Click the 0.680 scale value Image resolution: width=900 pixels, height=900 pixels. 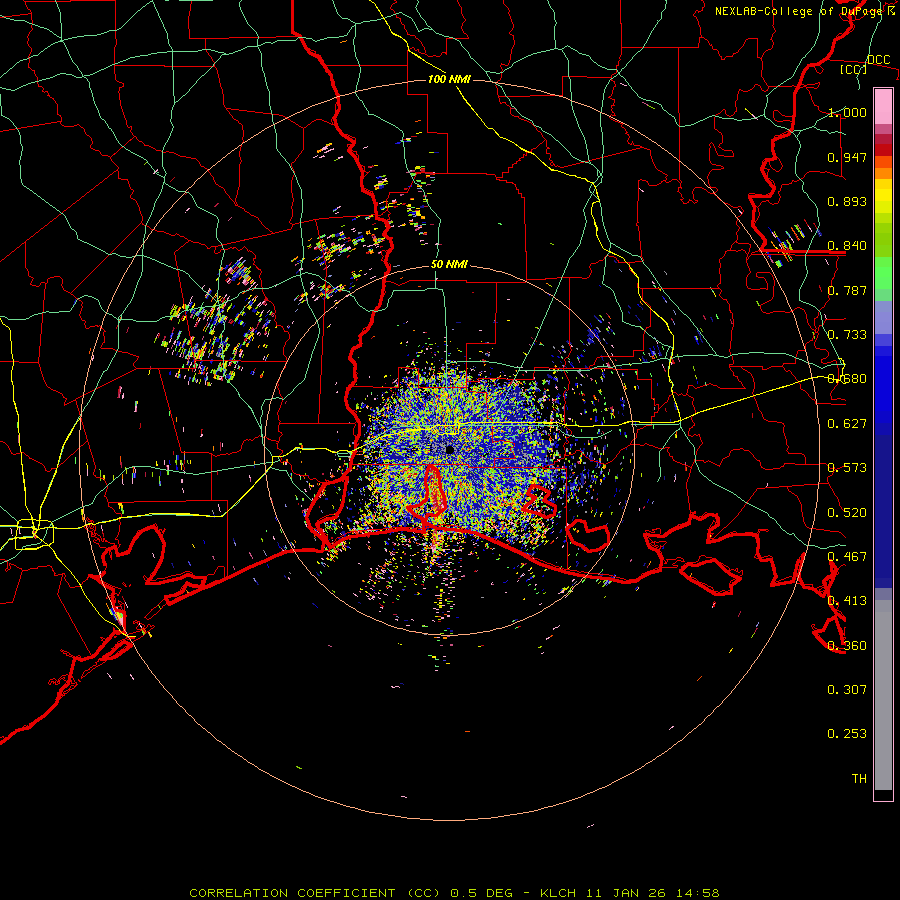847,379
